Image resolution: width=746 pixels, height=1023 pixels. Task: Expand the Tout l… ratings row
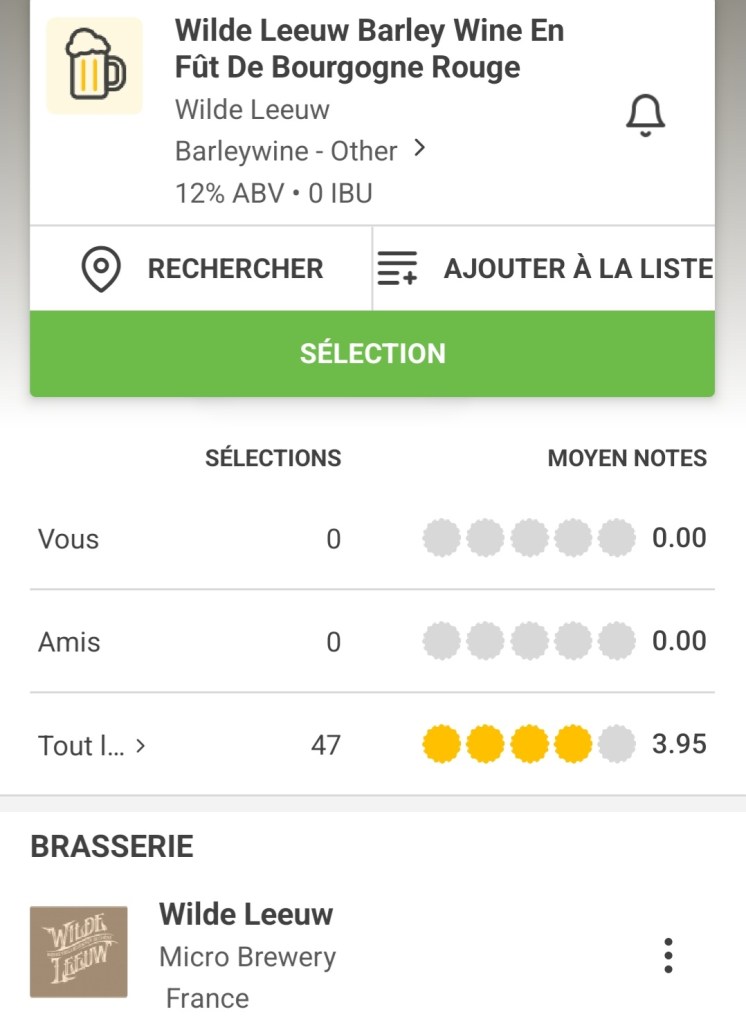click(140, 745)
